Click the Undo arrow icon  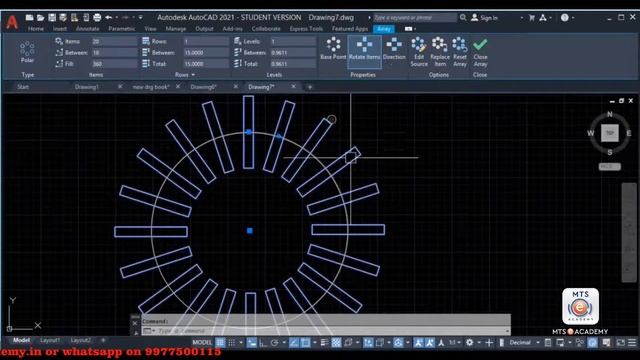pos(109,18)
